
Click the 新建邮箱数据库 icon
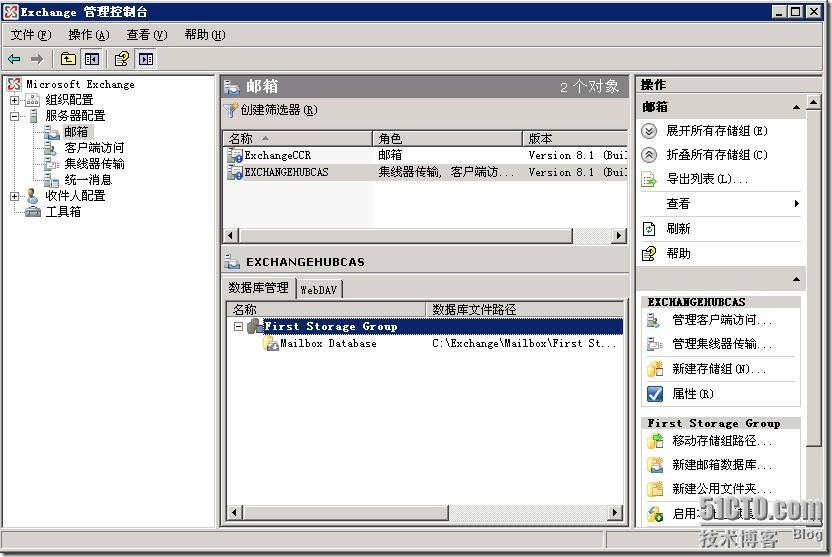pos(655,465)
